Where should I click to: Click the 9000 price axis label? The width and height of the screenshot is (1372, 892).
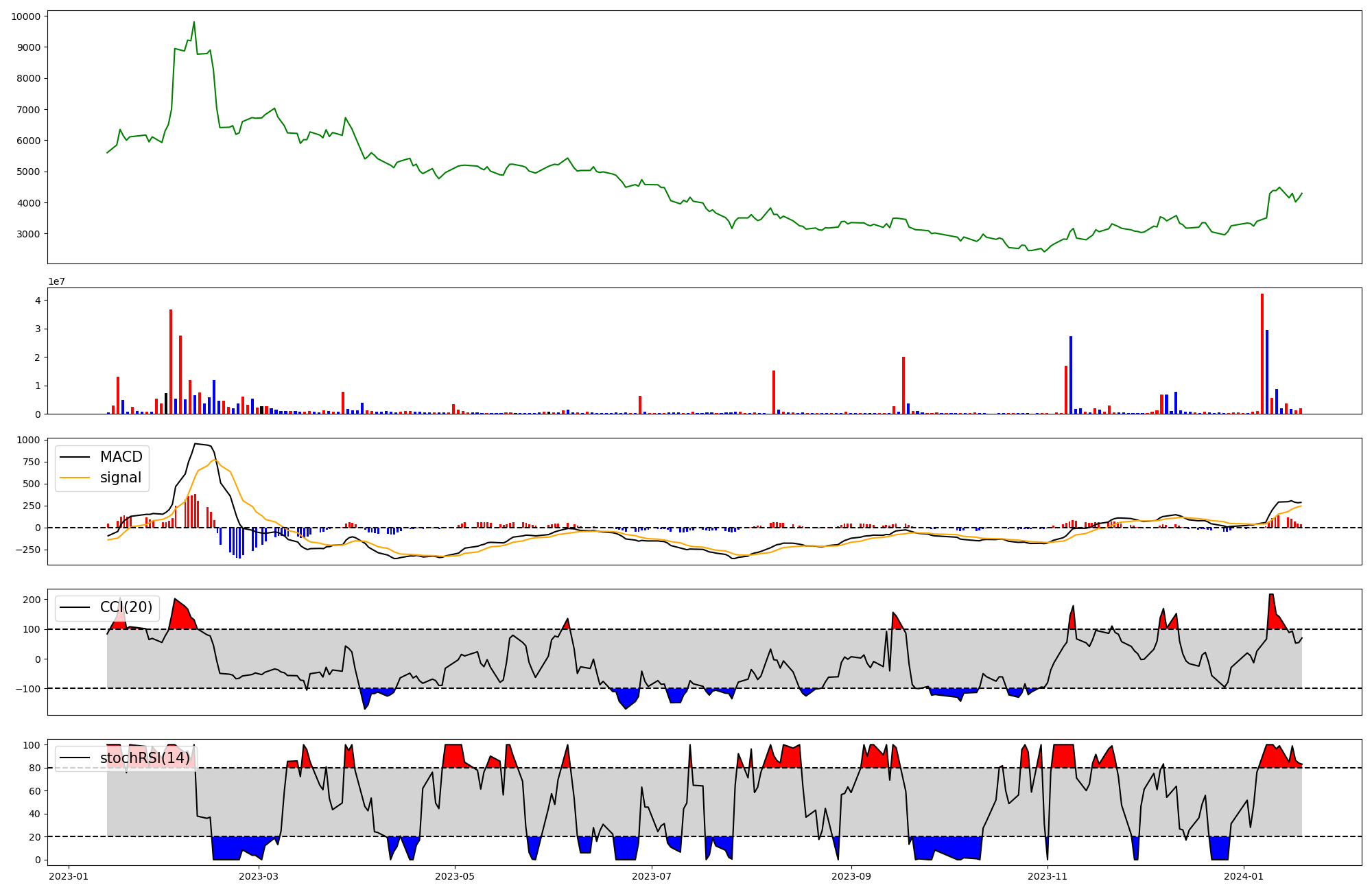pyautogui.click(x=28, y=47)
